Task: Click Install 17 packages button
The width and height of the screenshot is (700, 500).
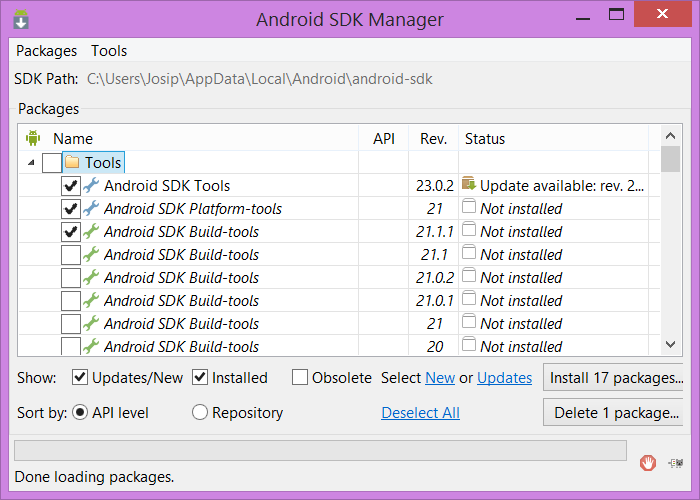Action: pyautogui.click(x=616, y=378)
